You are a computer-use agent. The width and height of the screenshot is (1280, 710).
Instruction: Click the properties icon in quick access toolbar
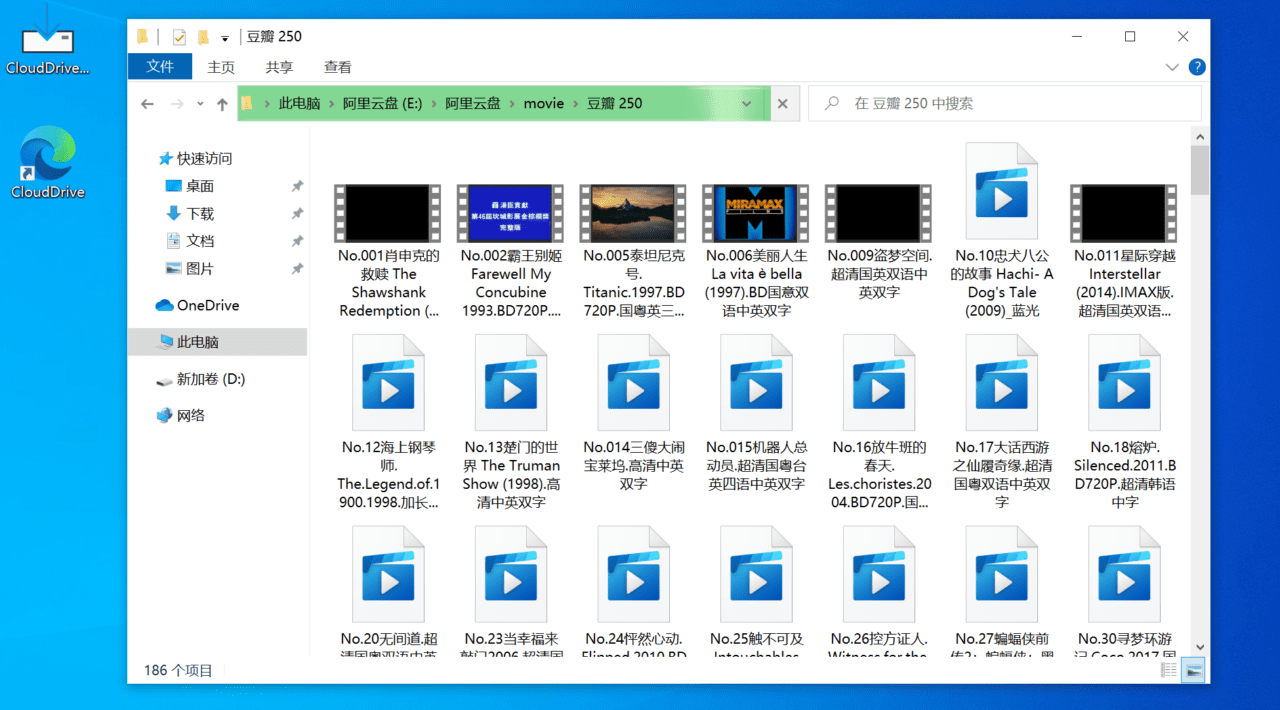pyautogui.click(x=179, y=37)
